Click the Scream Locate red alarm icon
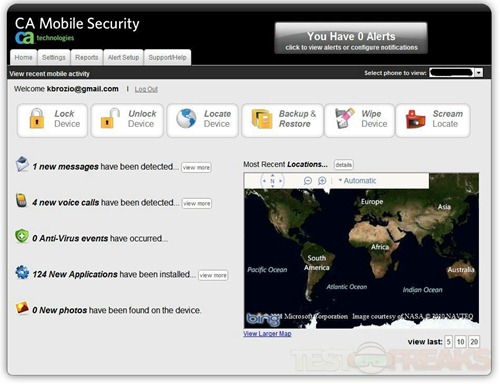Viewport: 500px width, 384px height. tap(415, 119)
